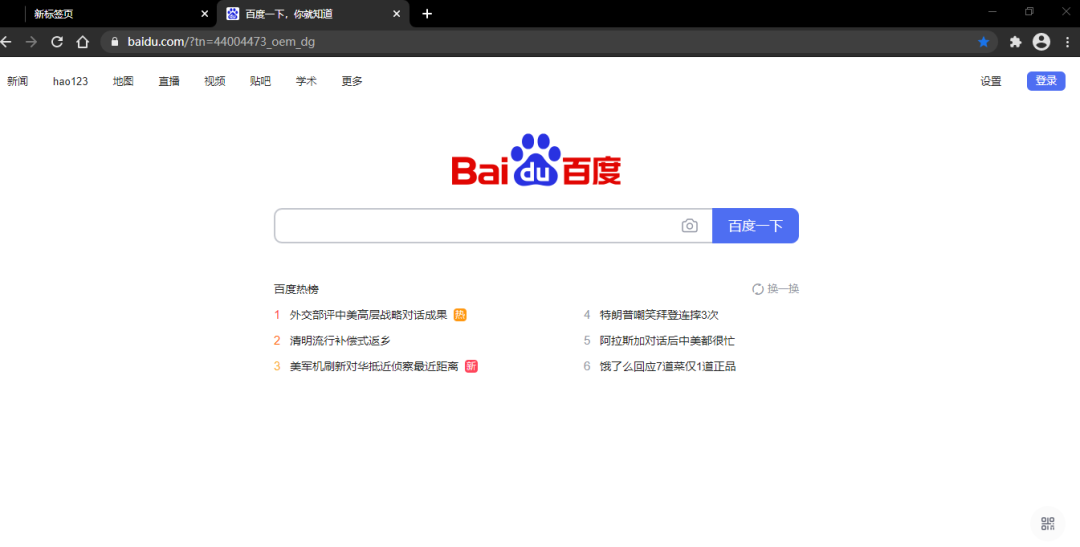
Task: Open hot item 美军机刷新对华抵近侦察最近距离
Action: [x=374, y=366]
